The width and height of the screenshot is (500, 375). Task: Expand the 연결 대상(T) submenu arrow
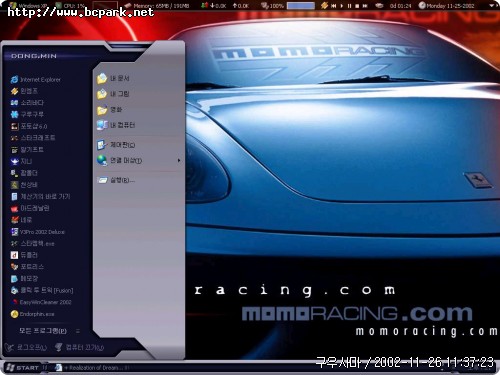[x=179, y=161]
